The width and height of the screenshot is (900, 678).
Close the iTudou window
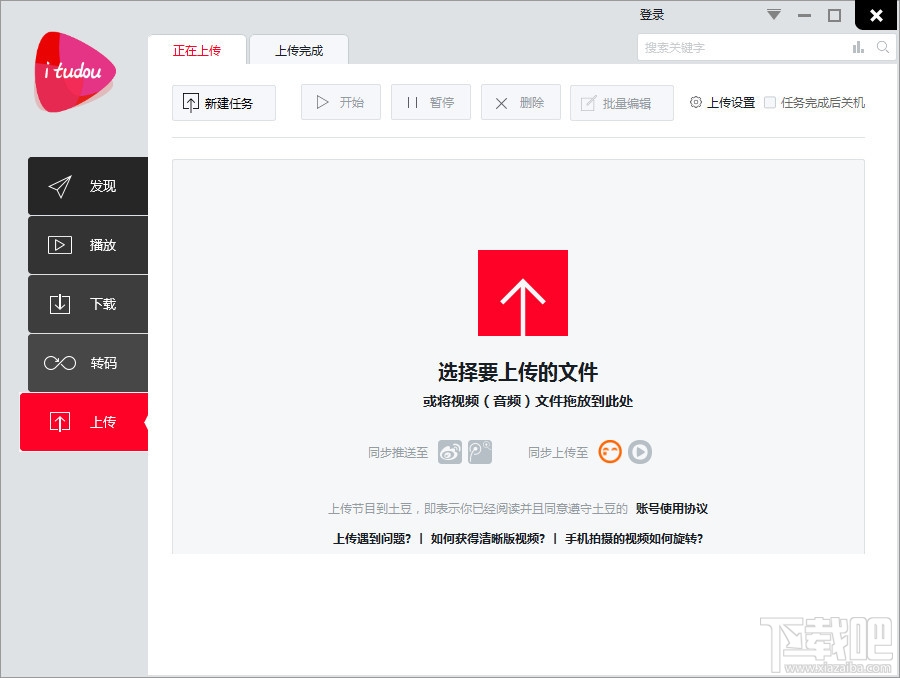[x=876, y=15]
